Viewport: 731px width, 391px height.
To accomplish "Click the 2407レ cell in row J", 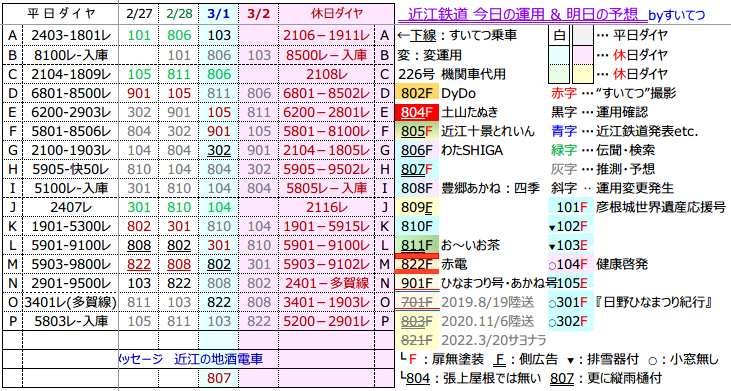I will pyautogui.click(x=71, y=207).
